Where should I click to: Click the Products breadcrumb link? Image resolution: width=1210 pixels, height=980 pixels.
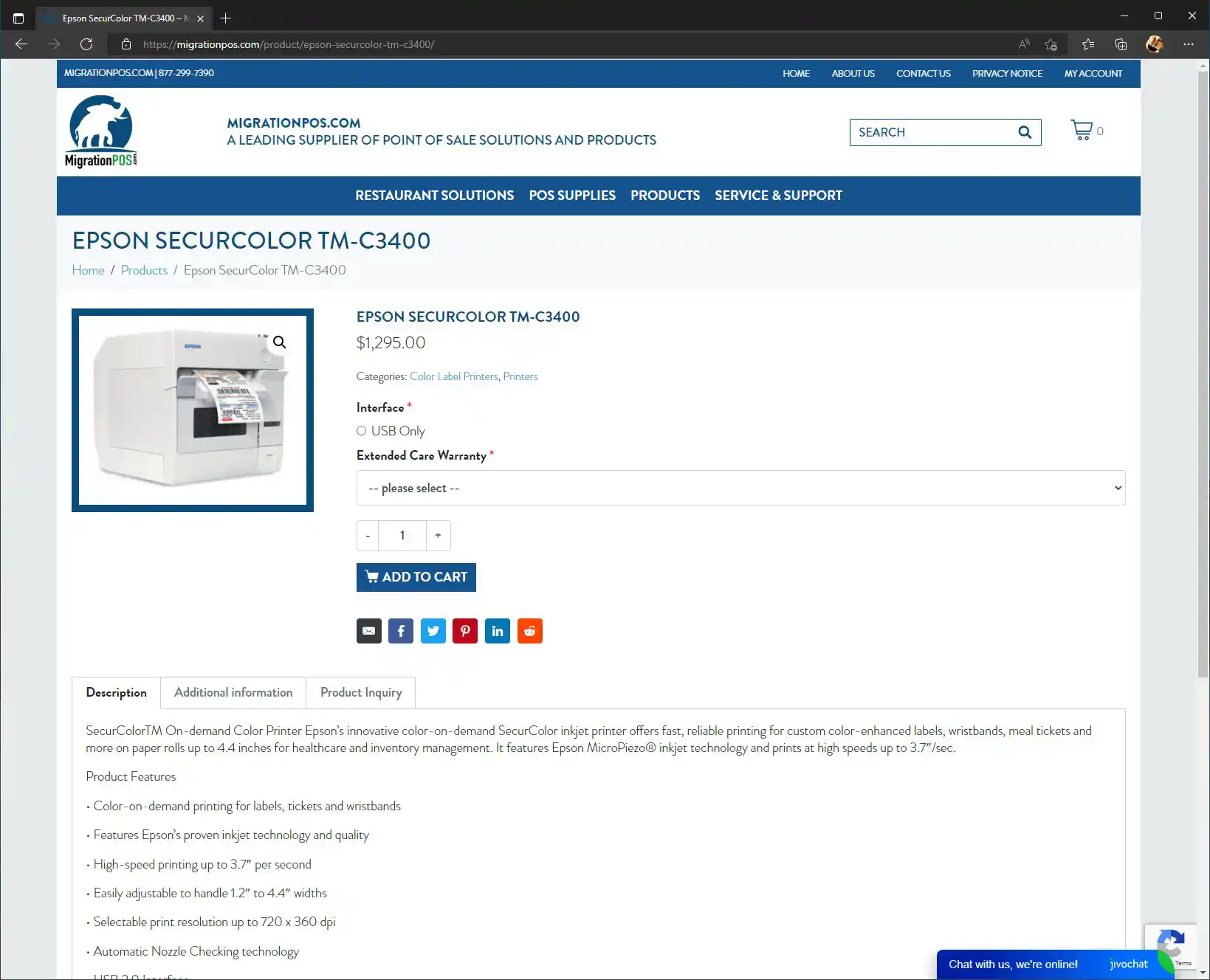(x=144, y=270)
